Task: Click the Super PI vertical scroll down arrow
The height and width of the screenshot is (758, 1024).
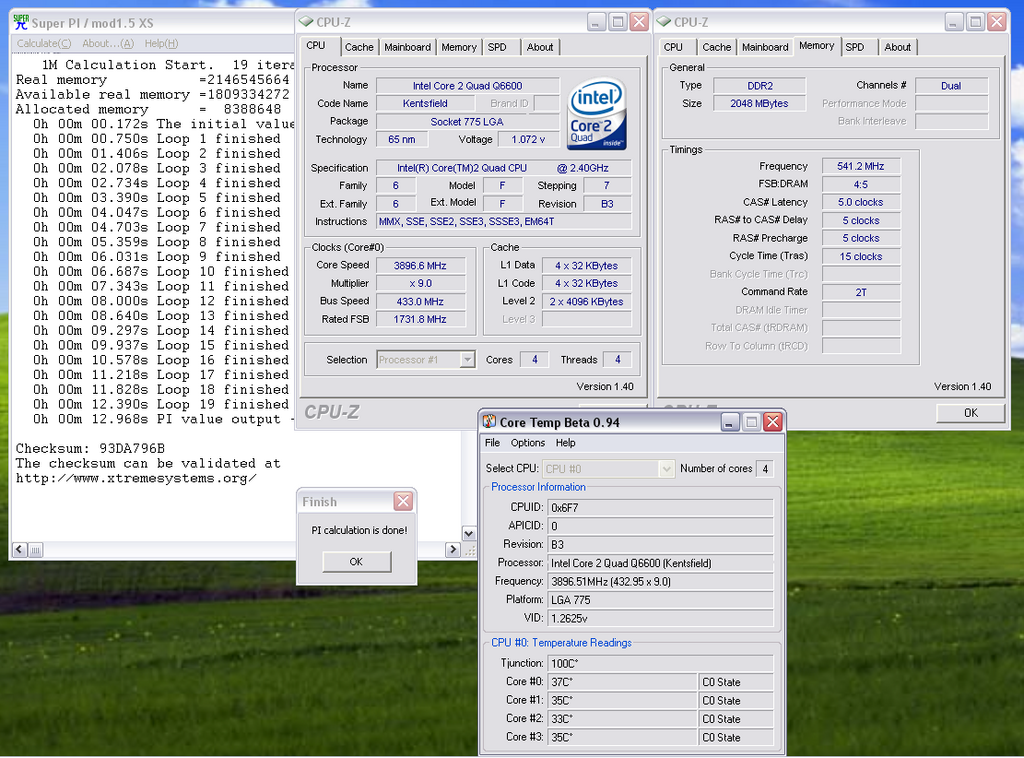Action: point(468,533)
